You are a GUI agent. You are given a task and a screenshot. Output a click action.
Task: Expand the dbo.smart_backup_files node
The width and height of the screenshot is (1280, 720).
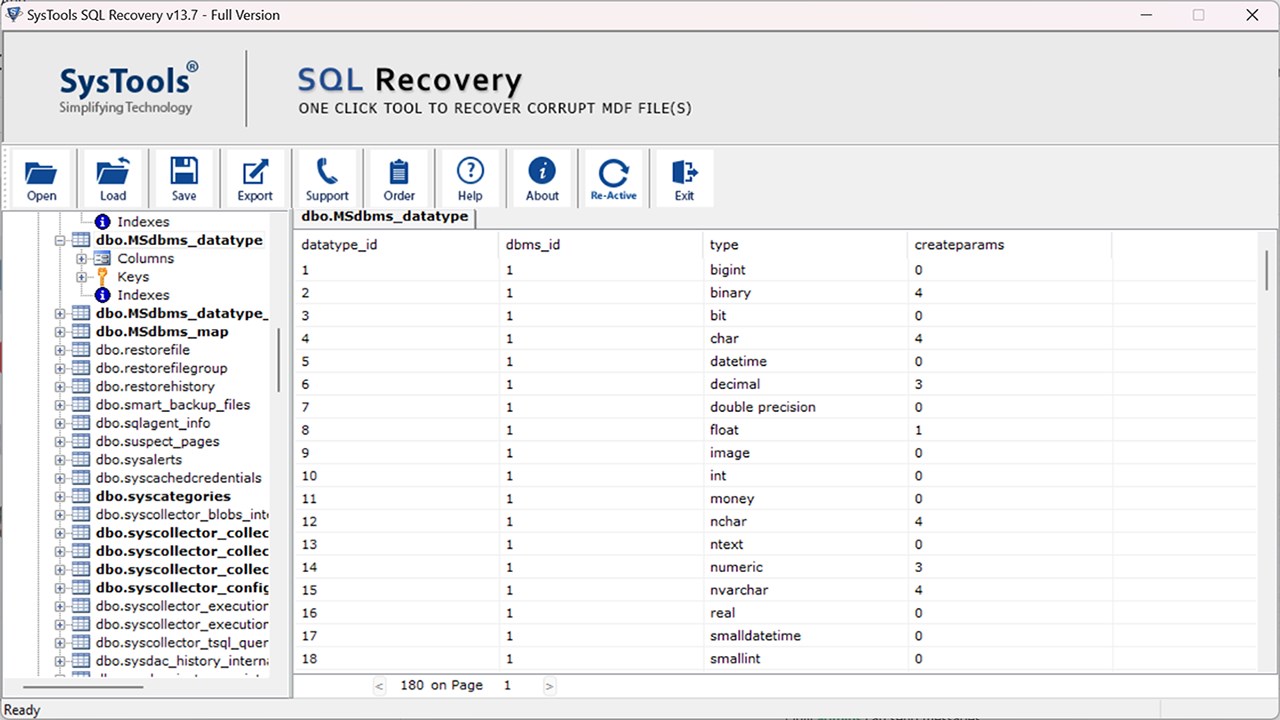pos(60,405)
